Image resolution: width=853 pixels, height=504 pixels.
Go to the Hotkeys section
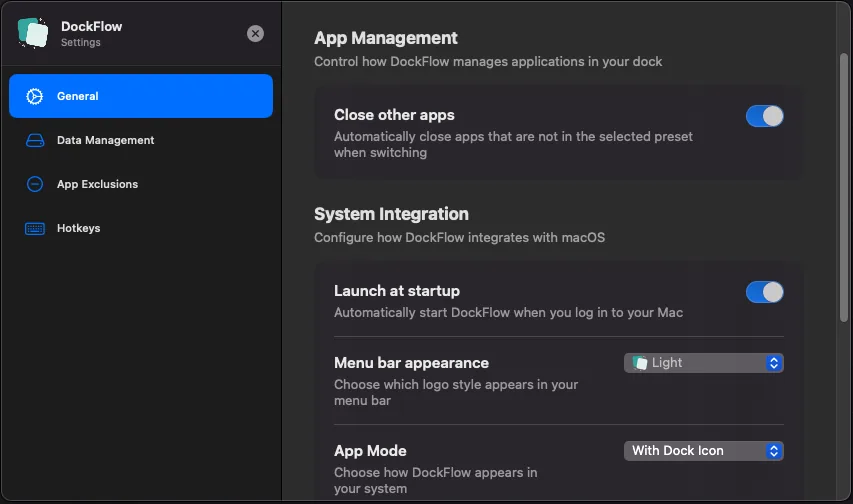[141, 228]
